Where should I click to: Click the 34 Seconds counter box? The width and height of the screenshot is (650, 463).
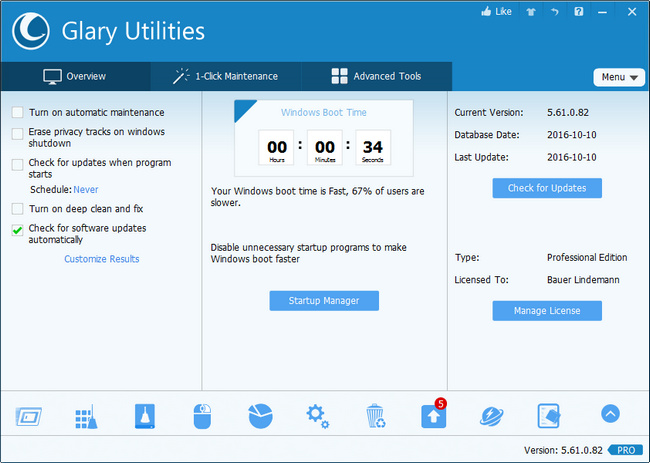[373, 148]
